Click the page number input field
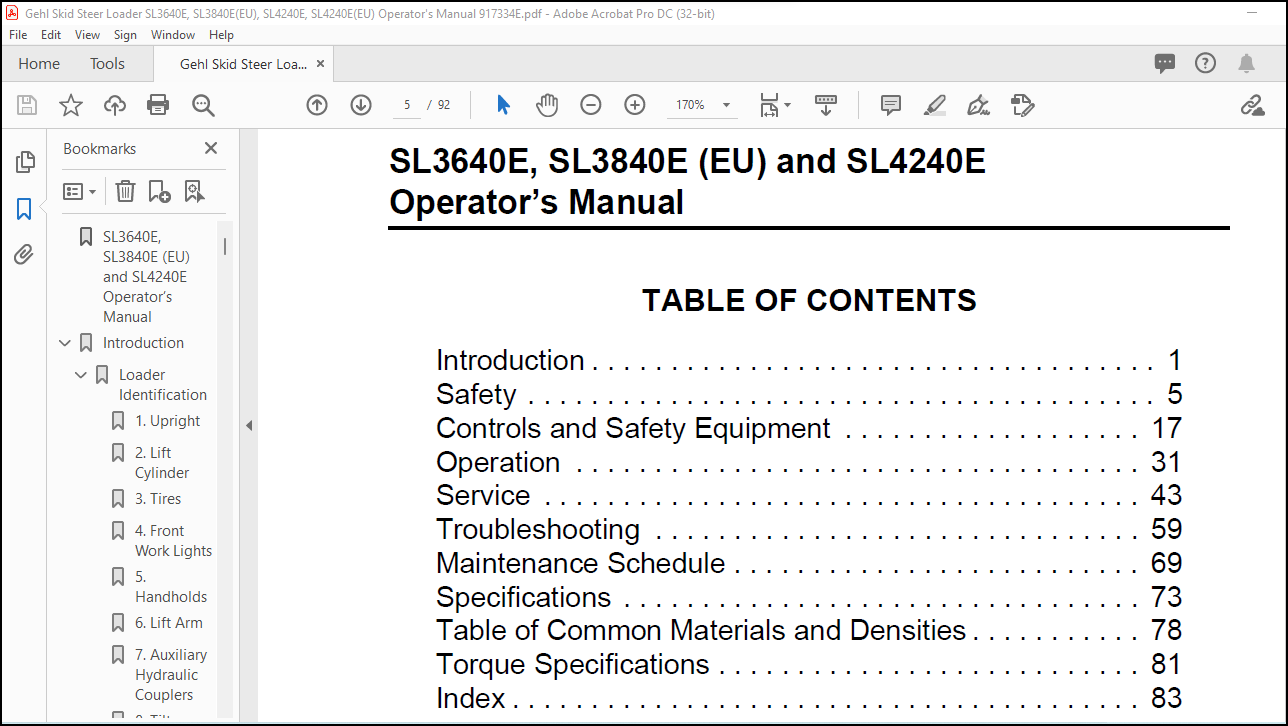This screenshot has width=1288, height=726. 407,105
